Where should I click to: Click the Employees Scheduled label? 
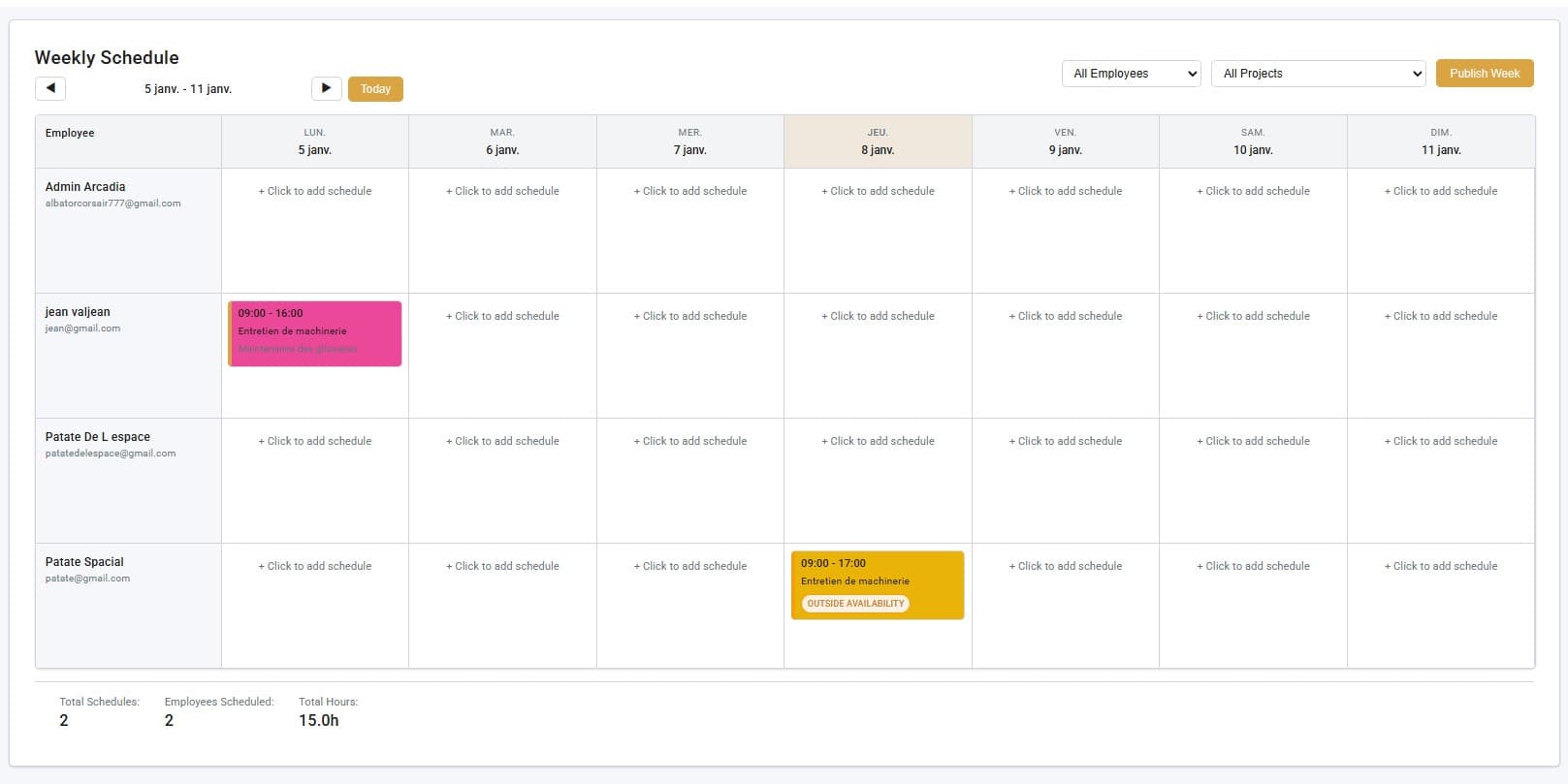tap(219, 702)
